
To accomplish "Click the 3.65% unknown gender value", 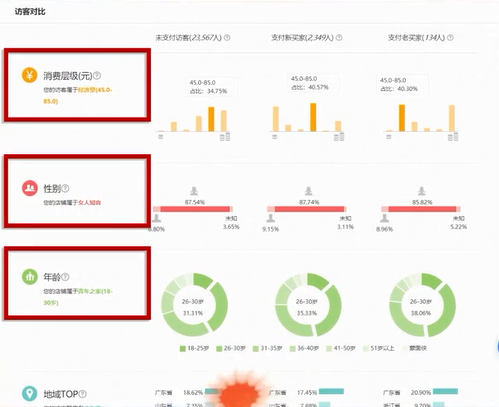I will pyautogui.click(x=231, y=227).
